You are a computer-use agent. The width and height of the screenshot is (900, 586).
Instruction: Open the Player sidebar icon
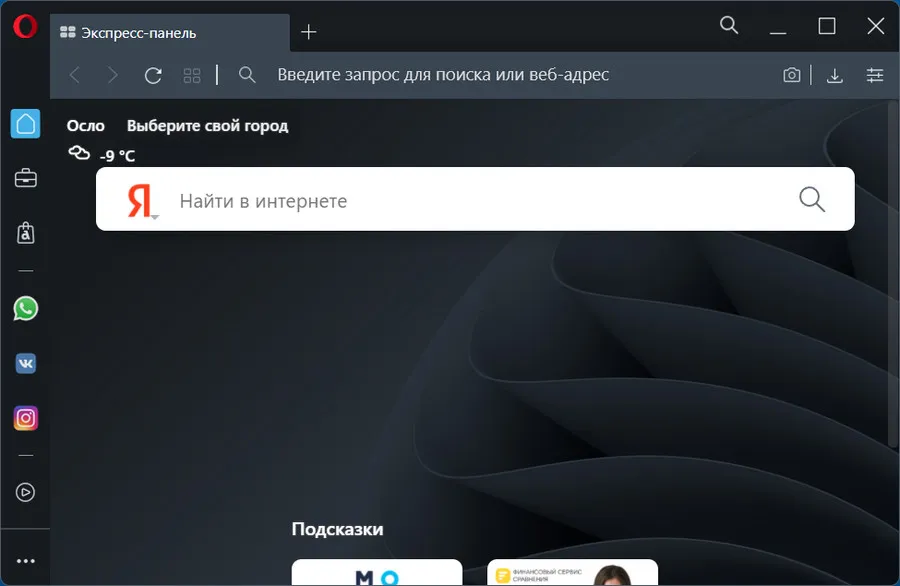click(x=25, y=492)
